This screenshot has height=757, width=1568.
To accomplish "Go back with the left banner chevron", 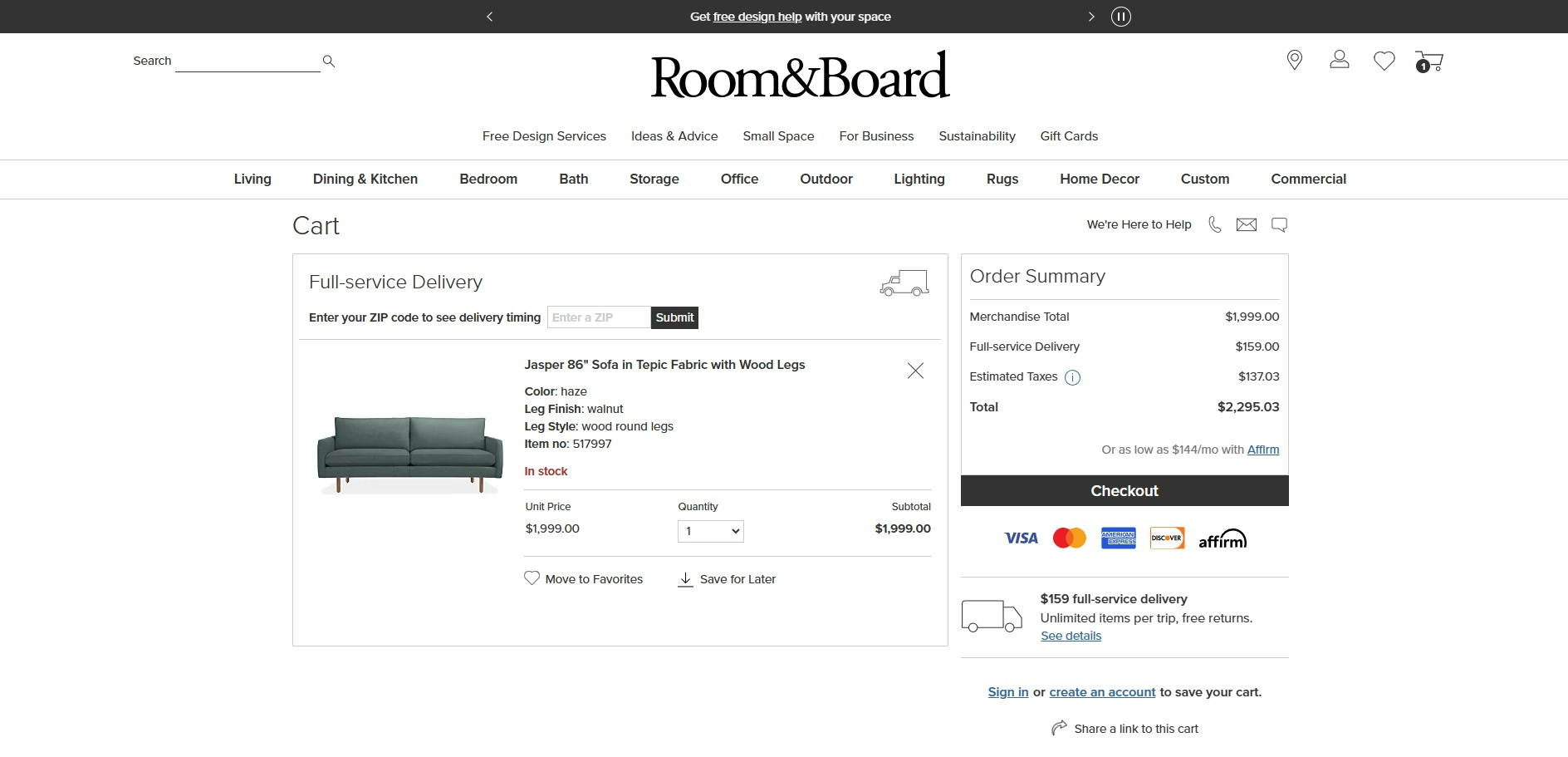I will pyautogui.click(x=489, y=16).
